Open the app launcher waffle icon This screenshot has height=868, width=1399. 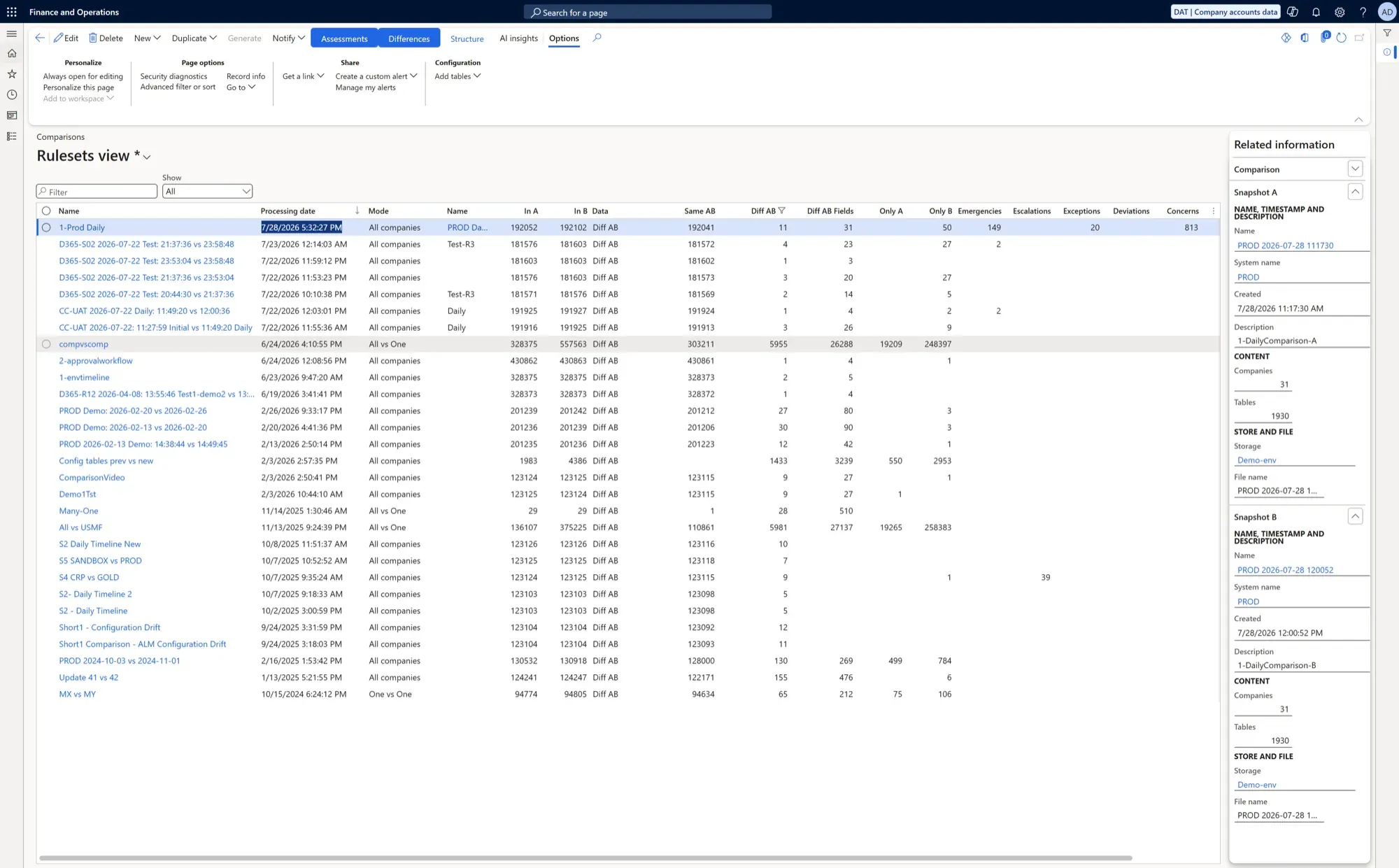coord(11,12)
